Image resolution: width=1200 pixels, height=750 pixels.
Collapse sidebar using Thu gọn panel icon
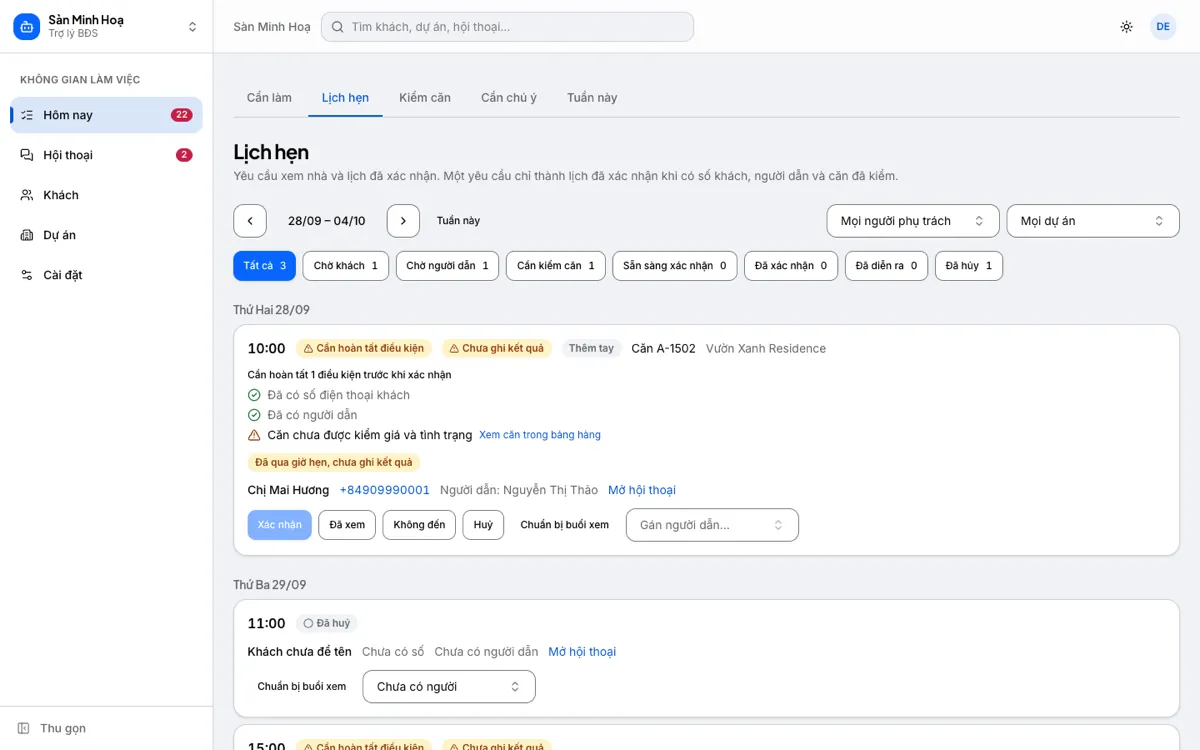click(24, 728)
